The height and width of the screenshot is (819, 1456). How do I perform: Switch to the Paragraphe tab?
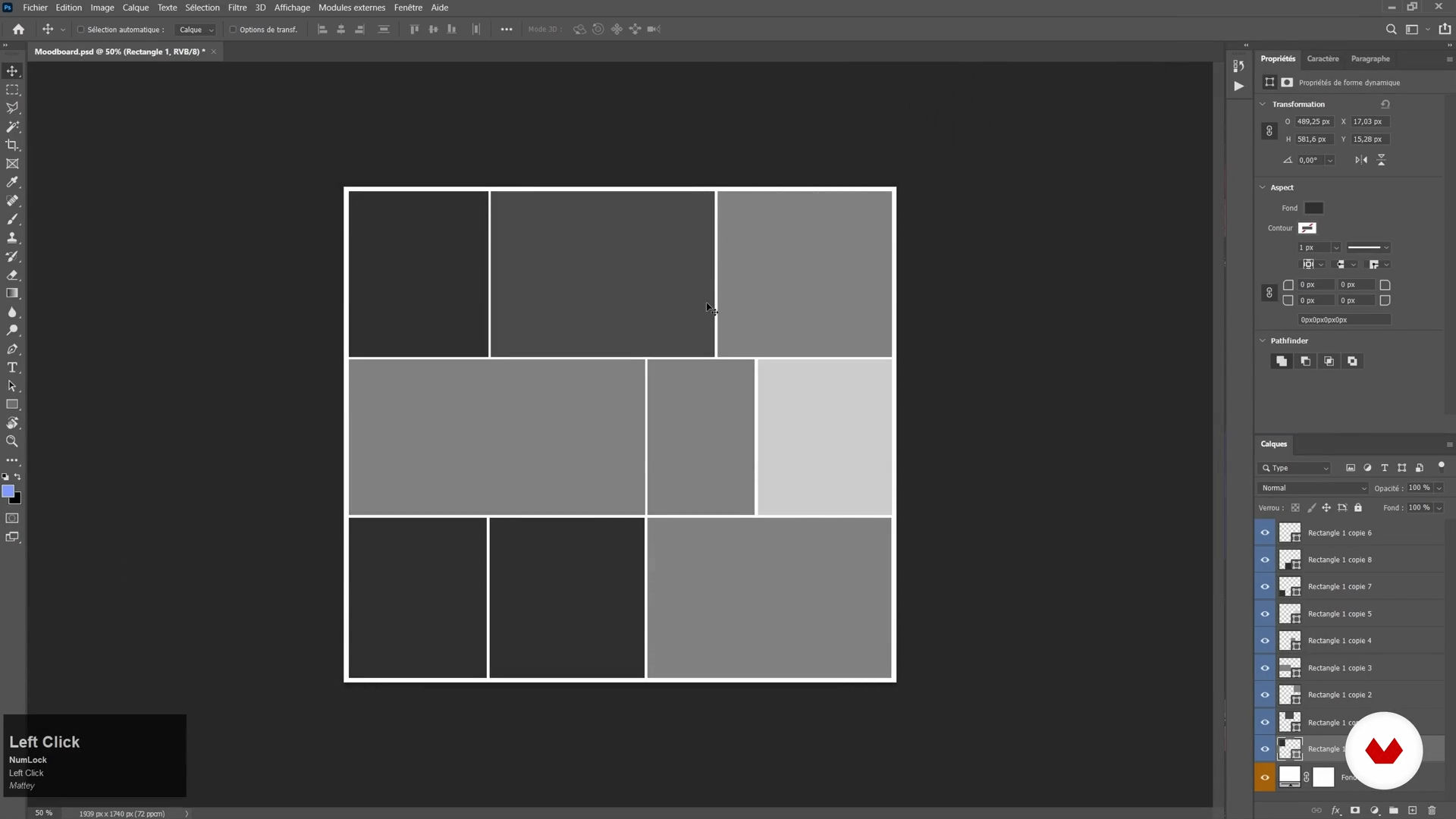1370,58
